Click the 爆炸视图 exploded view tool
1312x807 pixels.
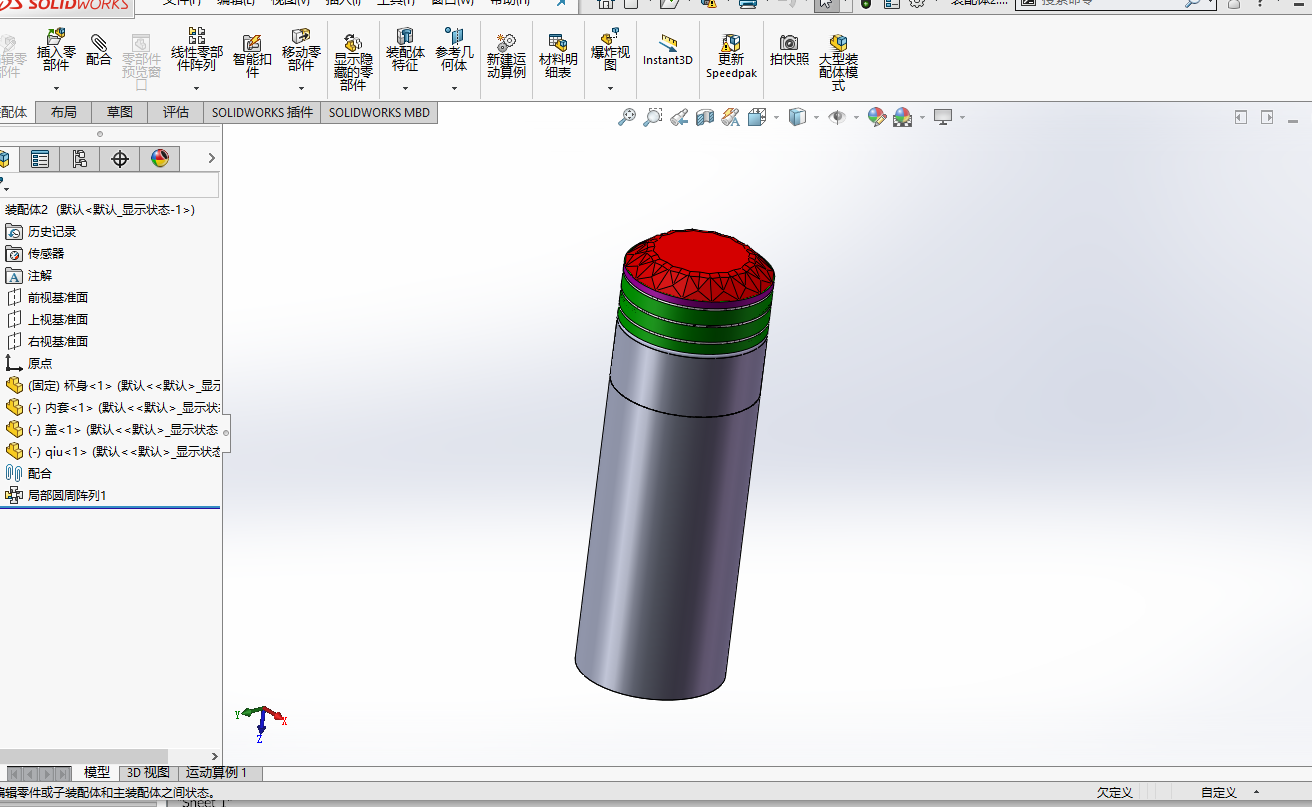[610, 50]
